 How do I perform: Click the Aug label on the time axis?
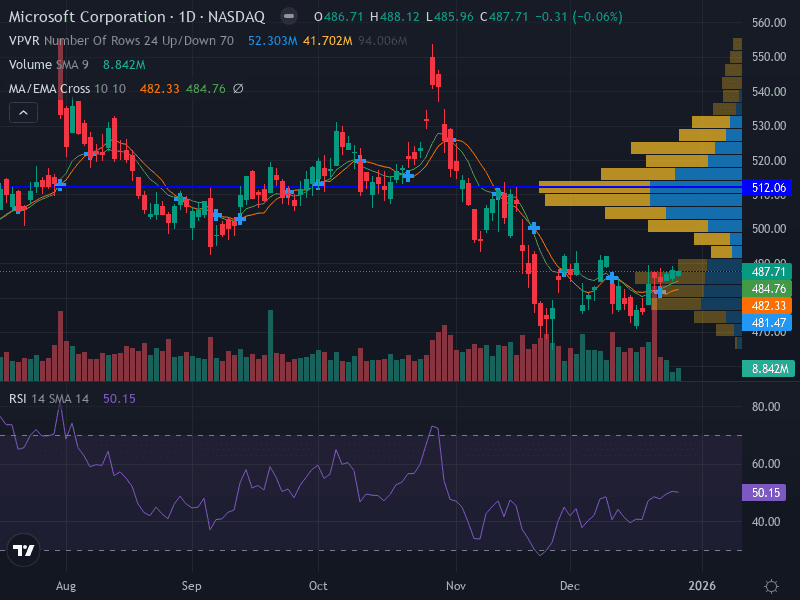click(x=66, y=586)
